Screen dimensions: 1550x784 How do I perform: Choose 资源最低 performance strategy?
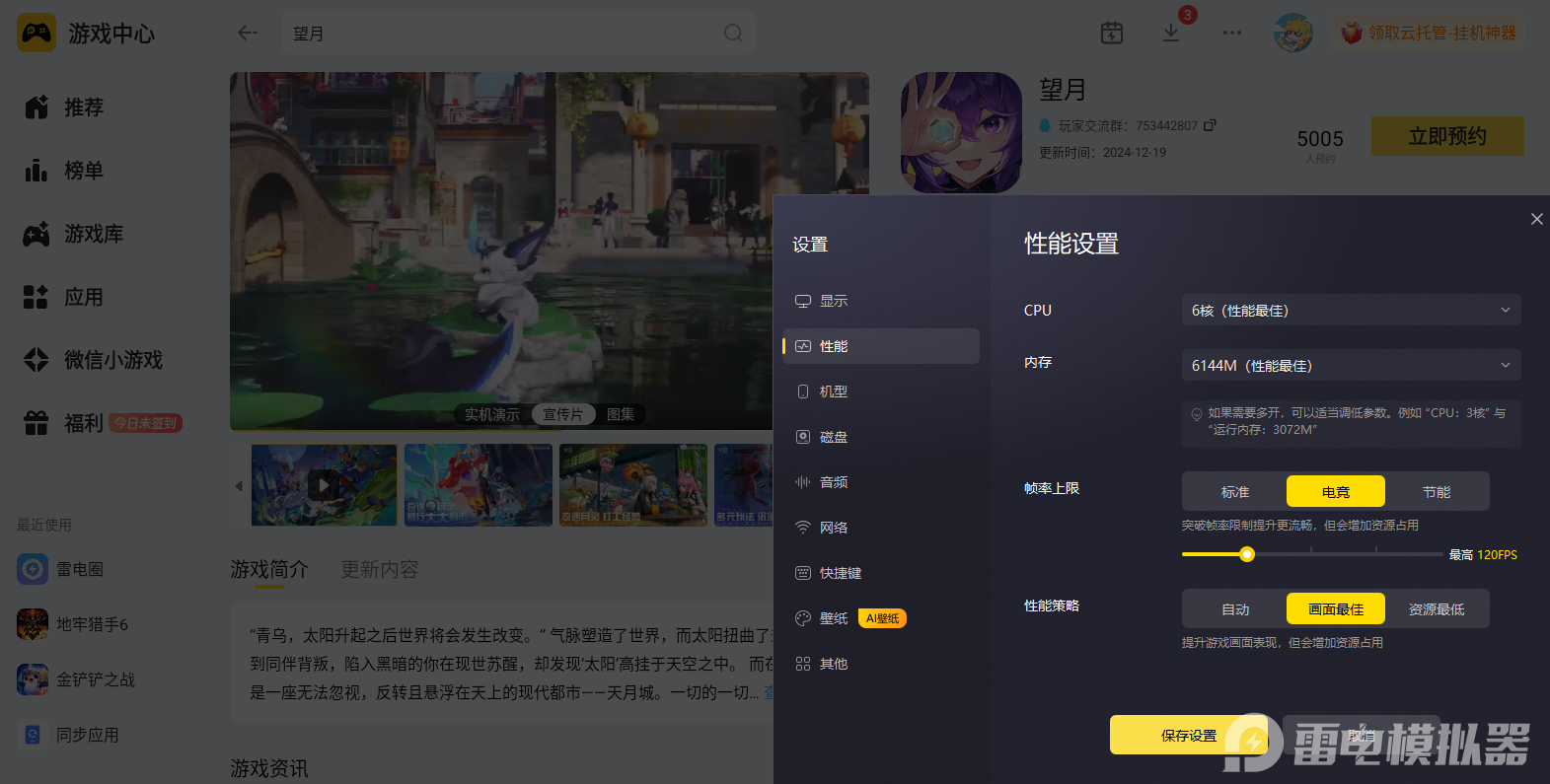pos(1437,608)
